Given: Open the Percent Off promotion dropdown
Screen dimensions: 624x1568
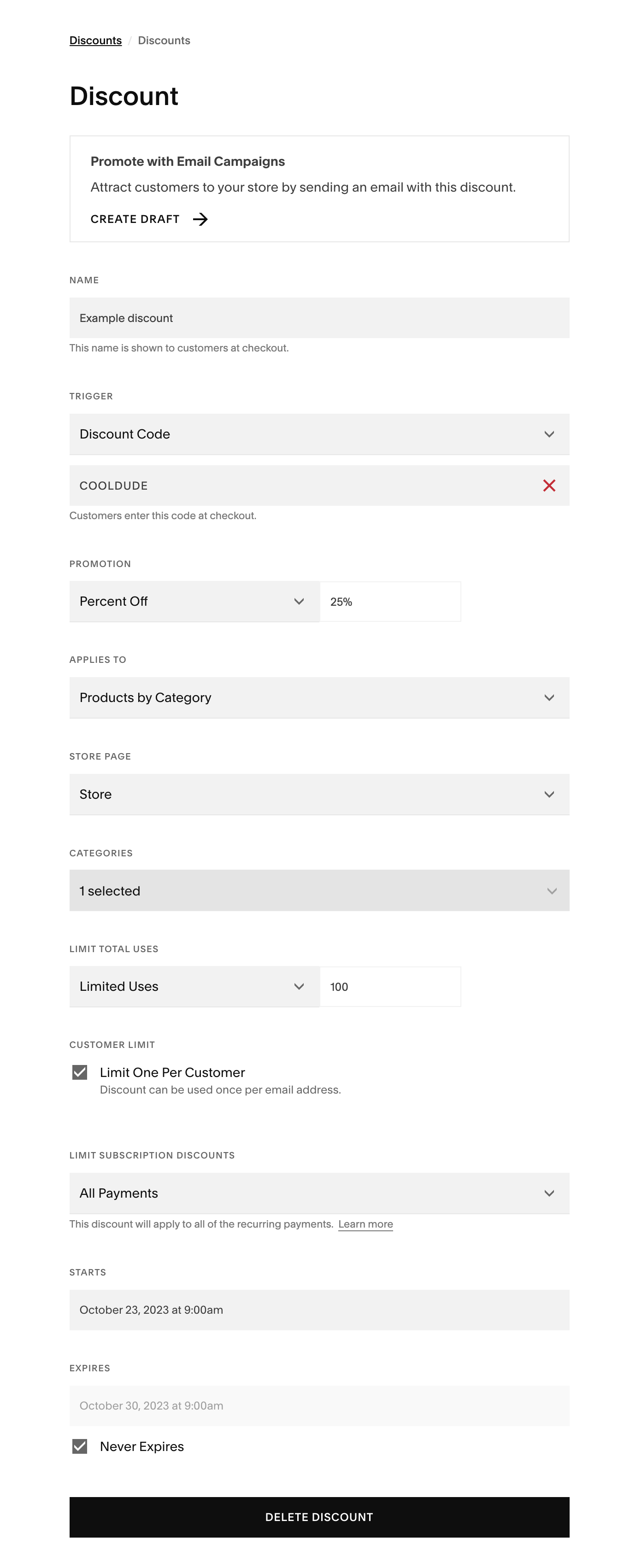Looking at the screenshot, I should click(194, 602).
